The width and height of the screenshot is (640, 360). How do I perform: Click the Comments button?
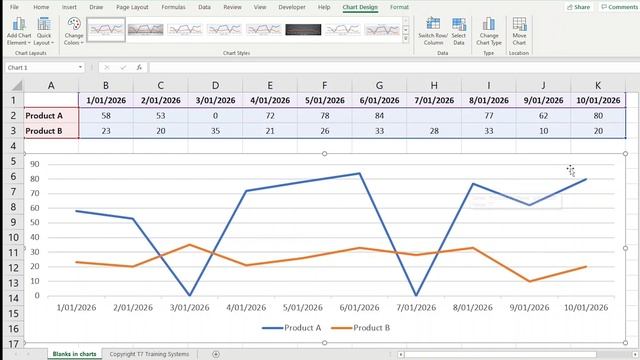tap(619, 7)
